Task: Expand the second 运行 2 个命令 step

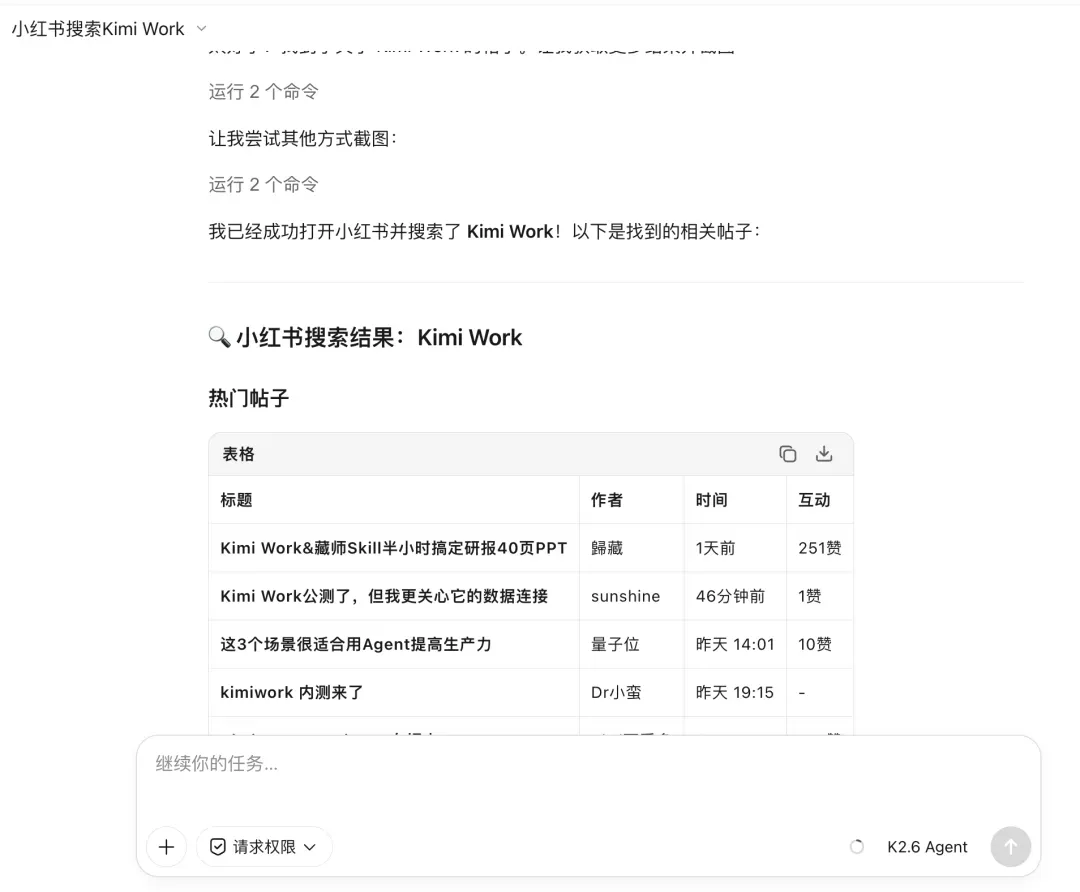Action: click(x=263, y=185)
